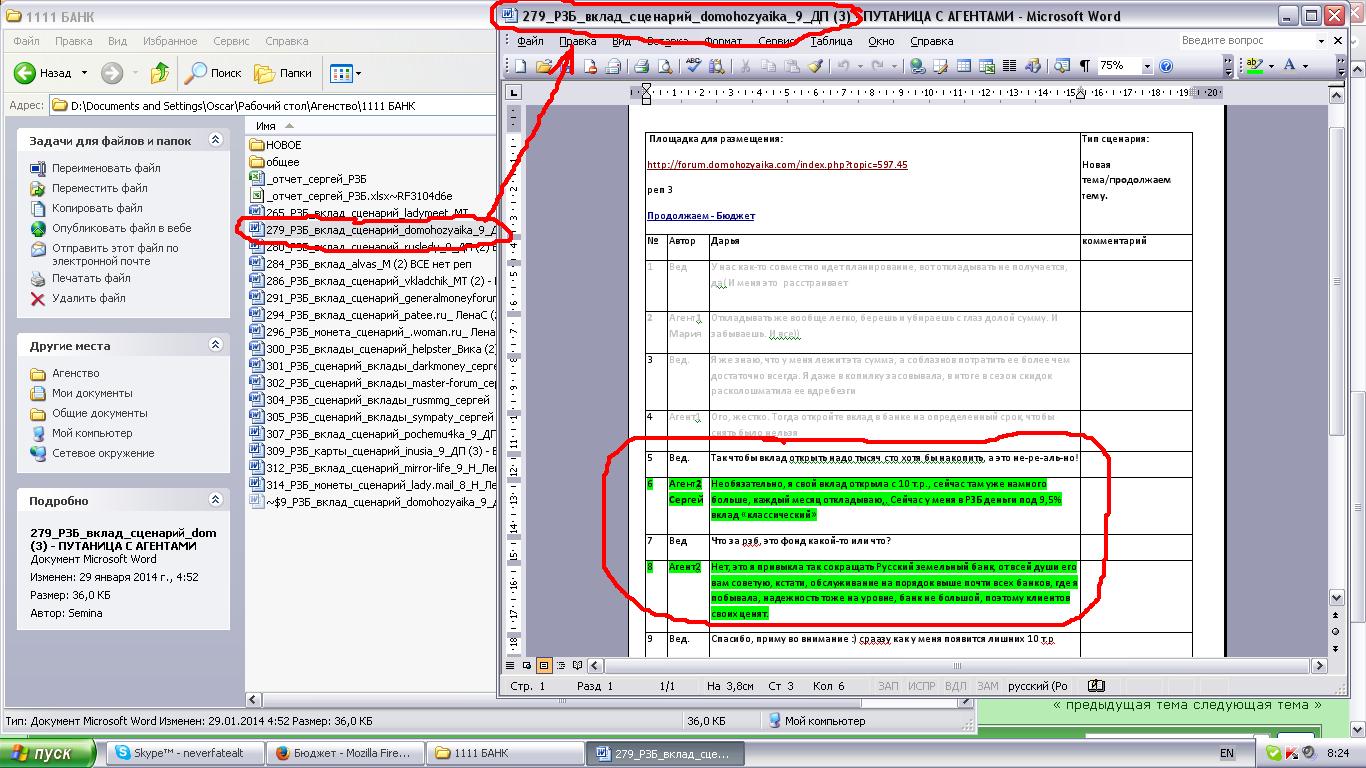Insert an Excel worksheet from toolbar

point(987,66)
